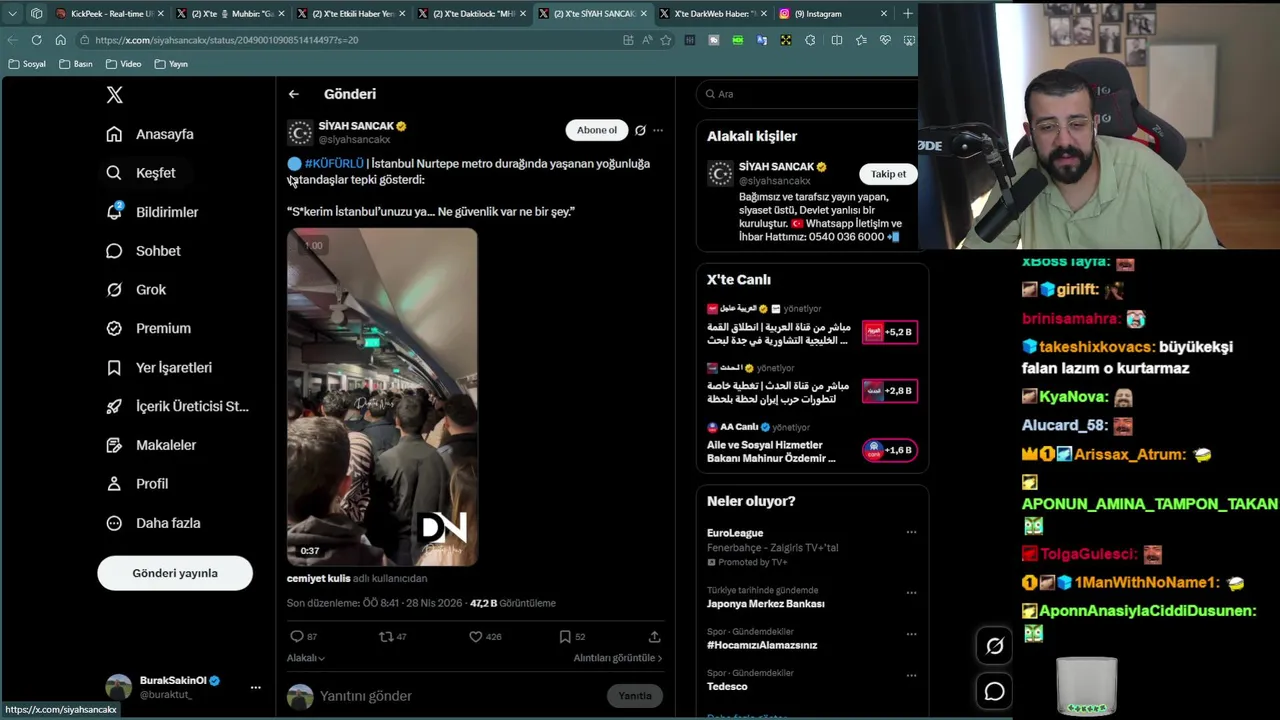This screenshot has width=1280, height=720.
Task: Open SİYAH SANCAK profile avatar in post
Action: (300, 133)
